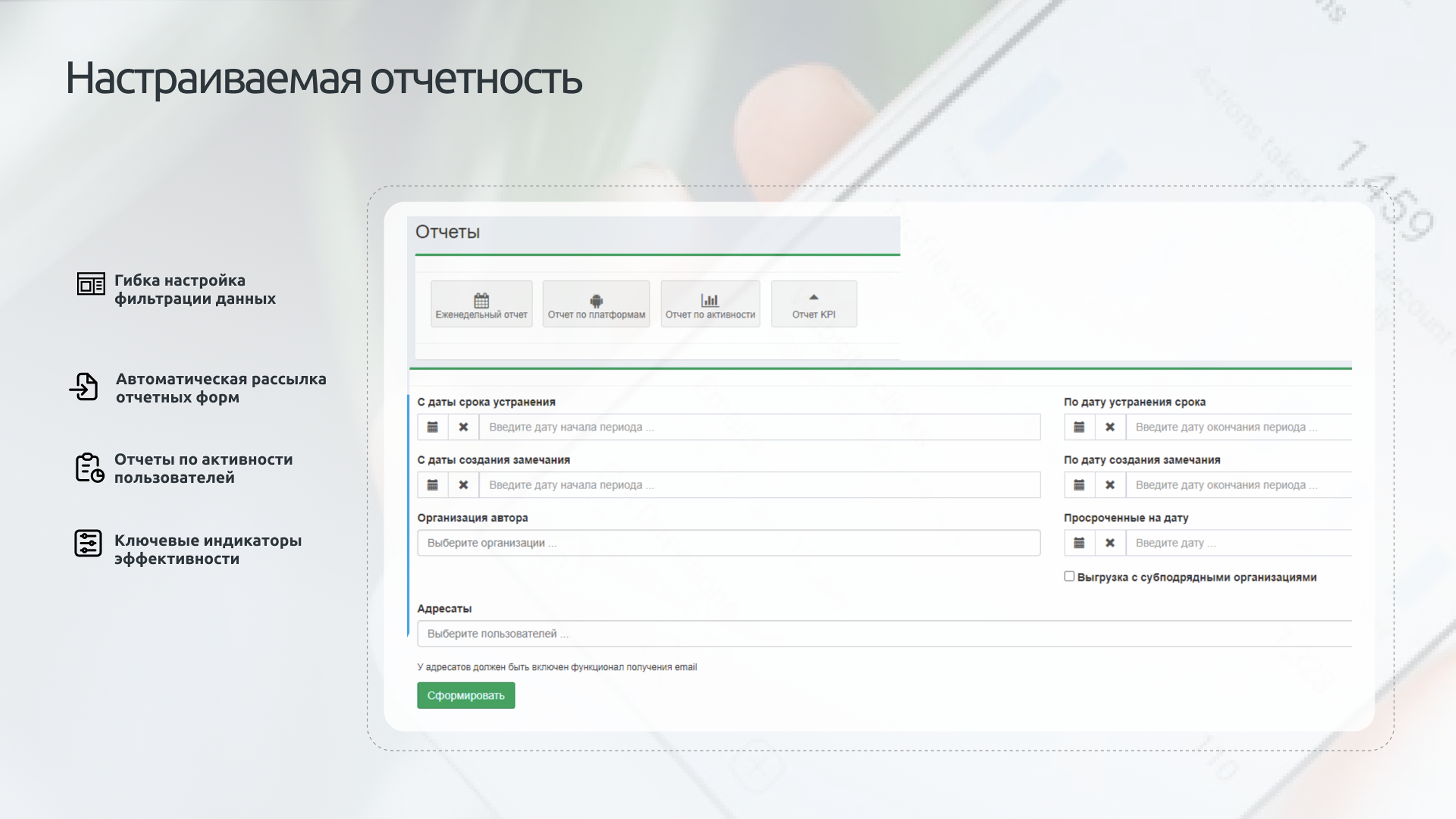The height and width of the screenshot is (819, 1456).
Task: Focus the С даты создания замечания date input
Action: (759, 485)
